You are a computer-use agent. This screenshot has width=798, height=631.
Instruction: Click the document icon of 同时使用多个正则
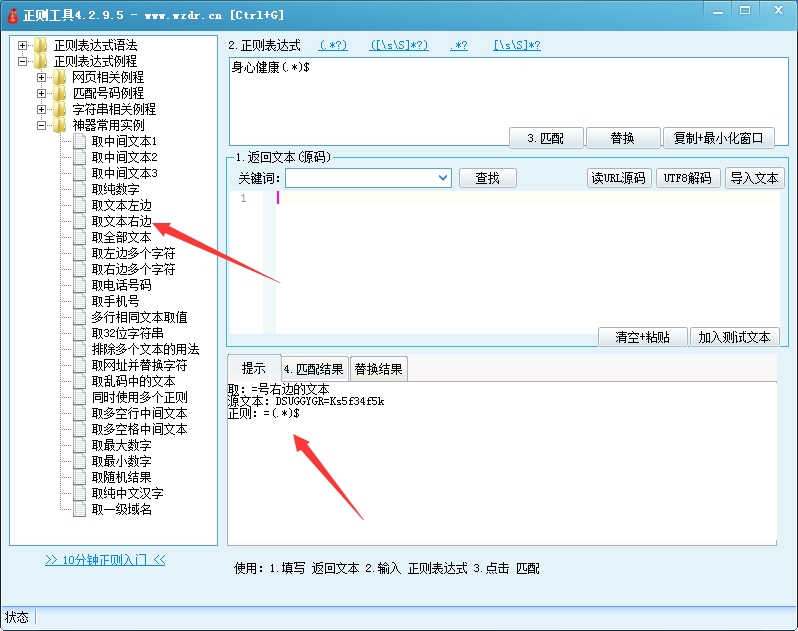79,397
